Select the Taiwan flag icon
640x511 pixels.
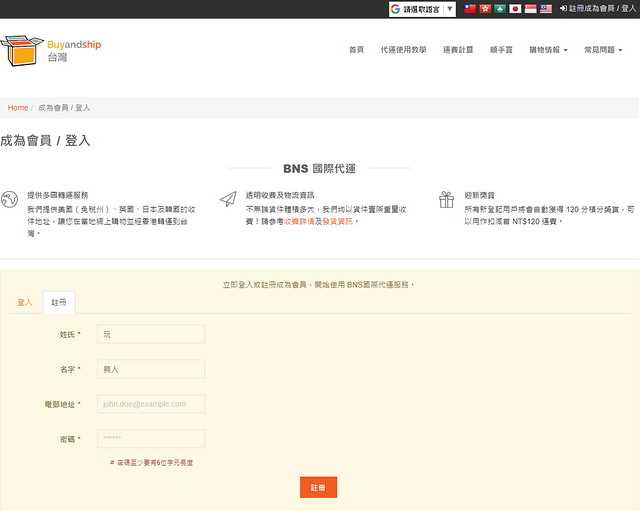470,9
